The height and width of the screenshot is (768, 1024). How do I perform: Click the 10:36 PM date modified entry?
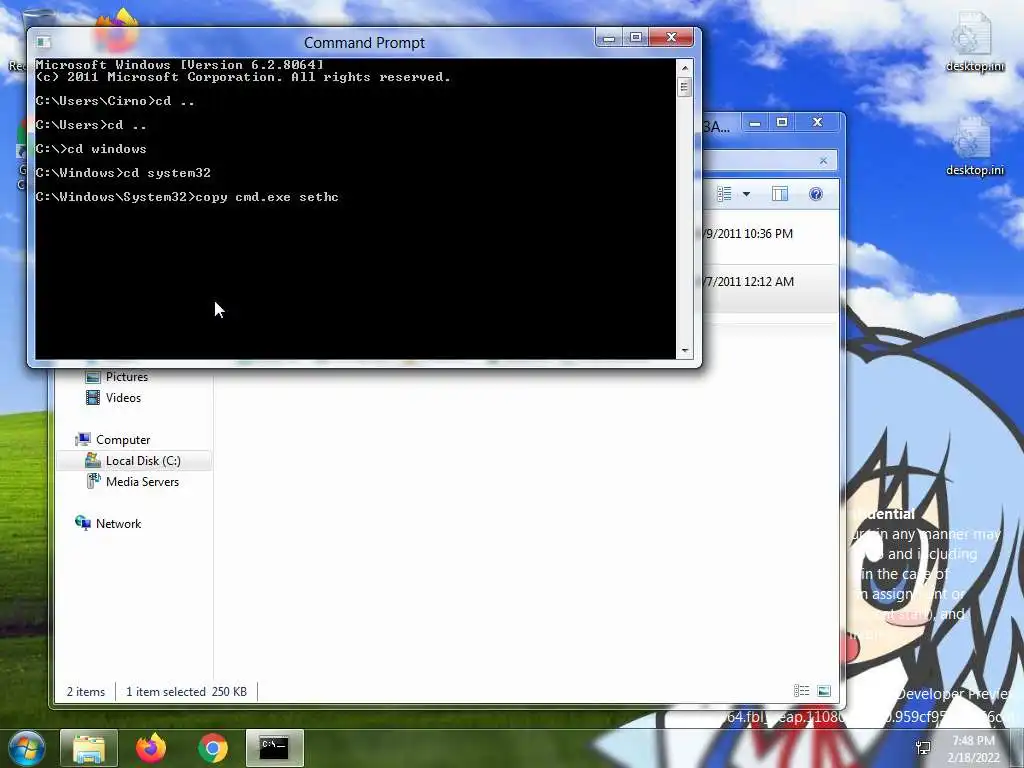748,234
